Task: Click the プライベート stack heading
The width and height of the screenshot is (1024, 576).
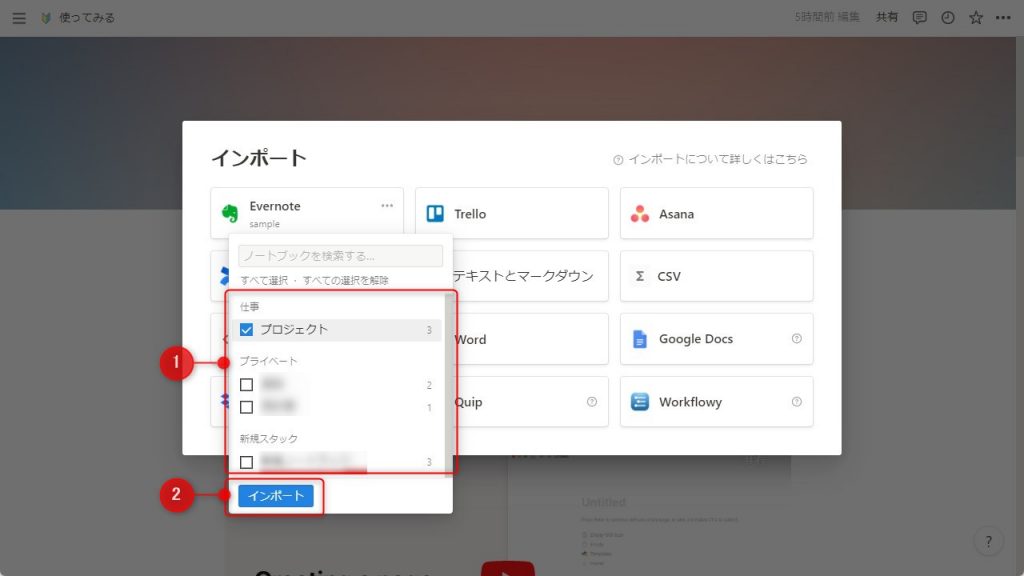Action: [268, 361]
